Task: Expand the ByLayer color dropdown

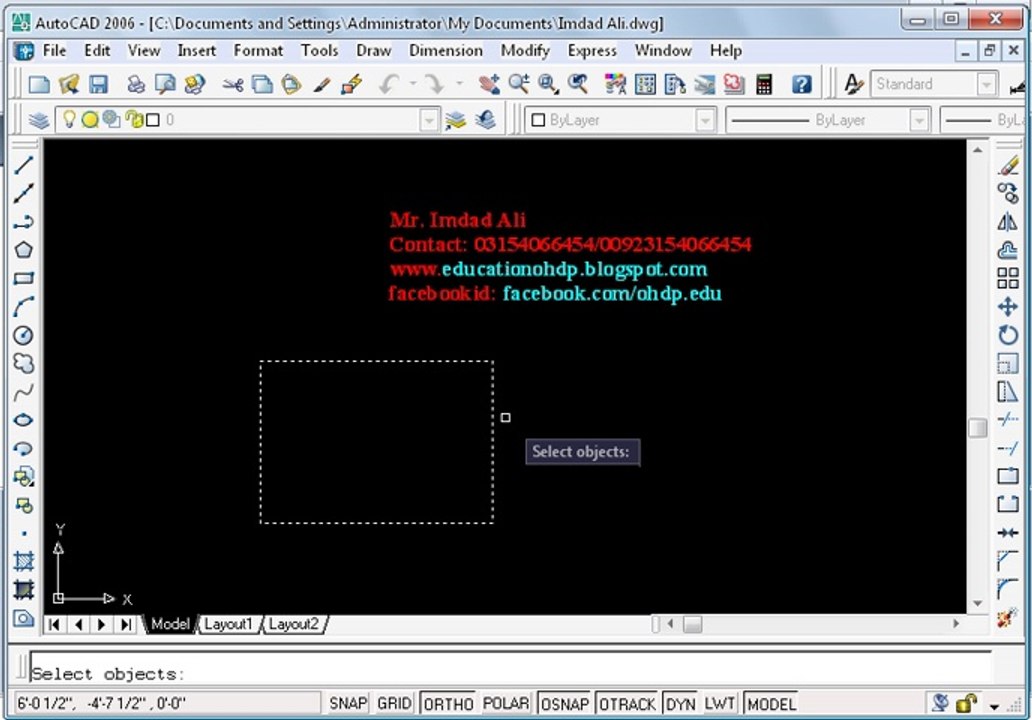Action: pos(705,120)
